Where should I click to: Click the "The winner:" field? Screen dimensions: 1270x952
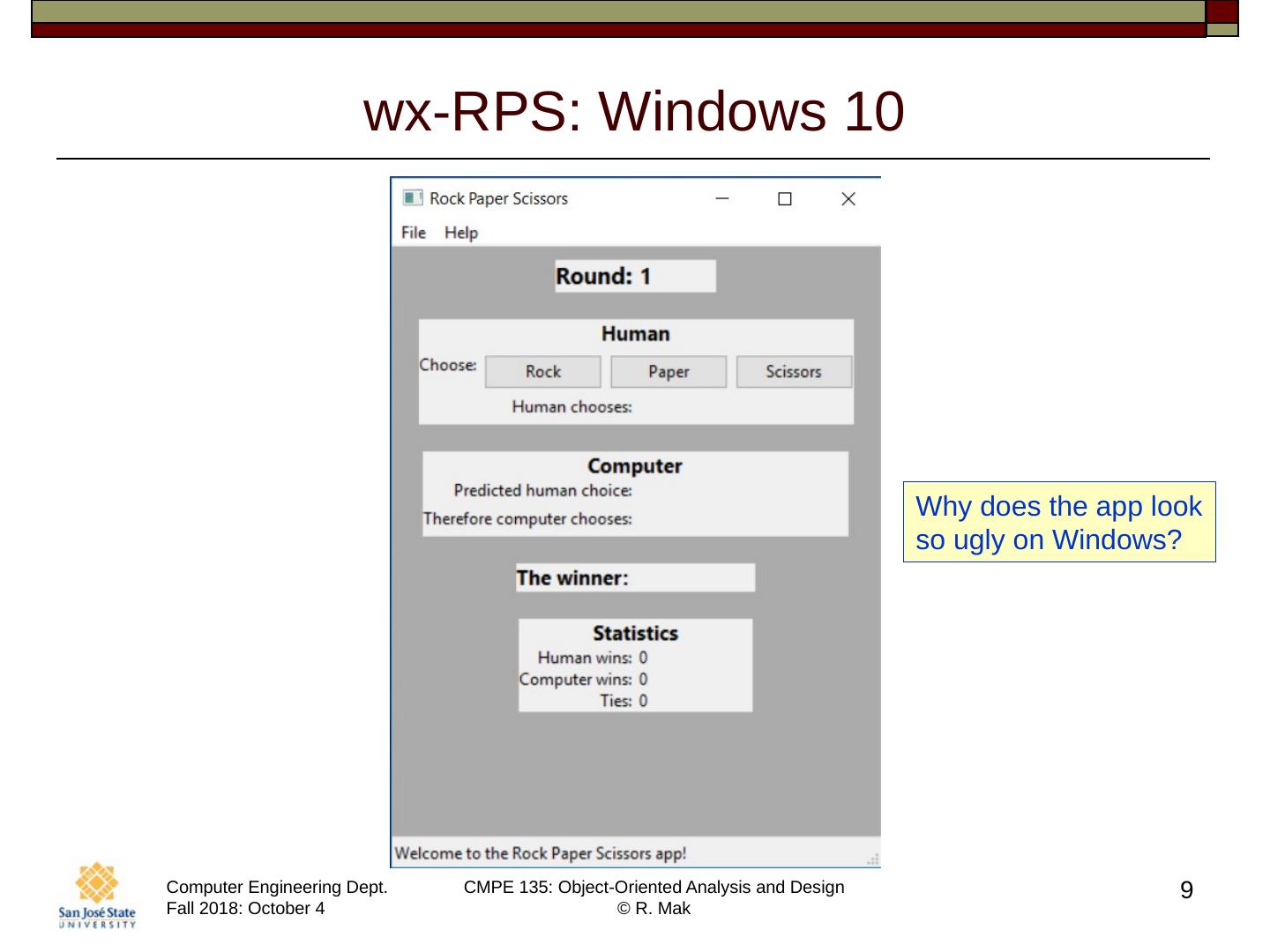tap(634, 578)
